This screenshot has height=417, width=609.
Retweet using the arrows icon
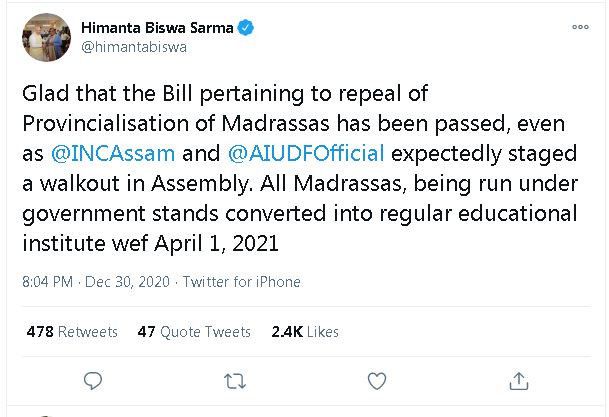[x=234, y=381]
